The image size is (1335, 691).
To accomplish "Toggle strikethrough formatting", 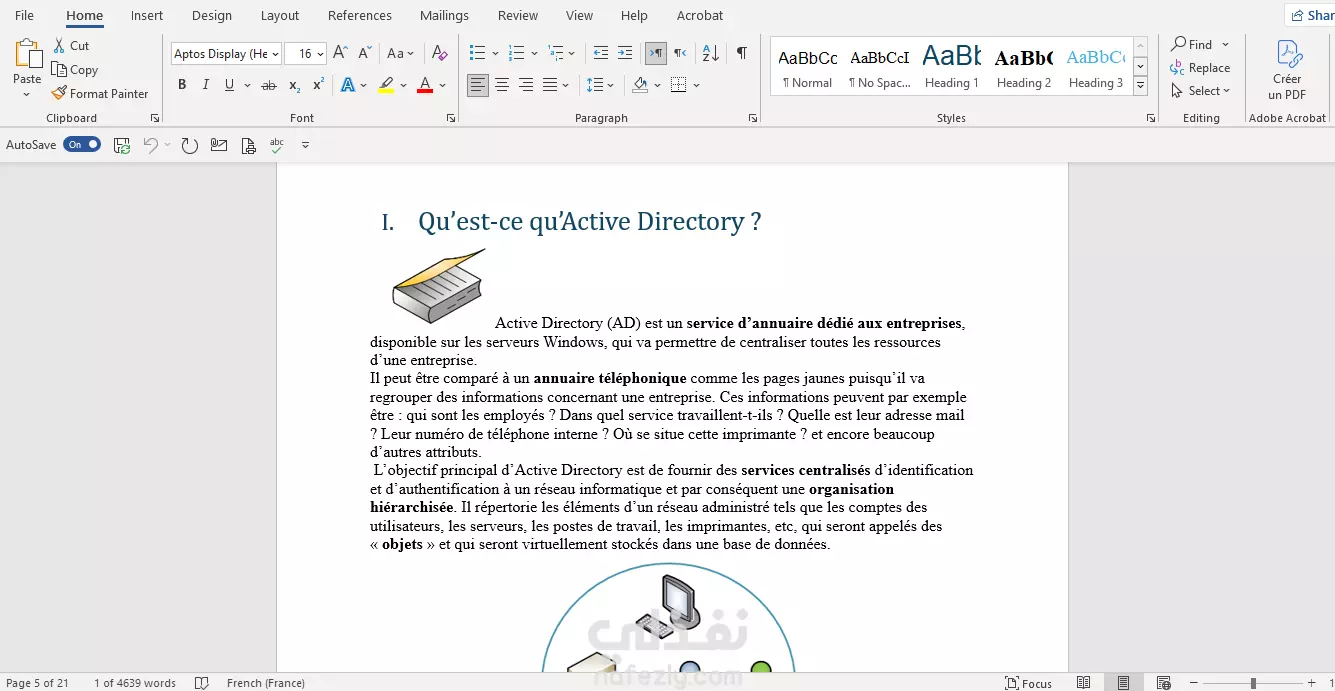I will tap(268, 85).
